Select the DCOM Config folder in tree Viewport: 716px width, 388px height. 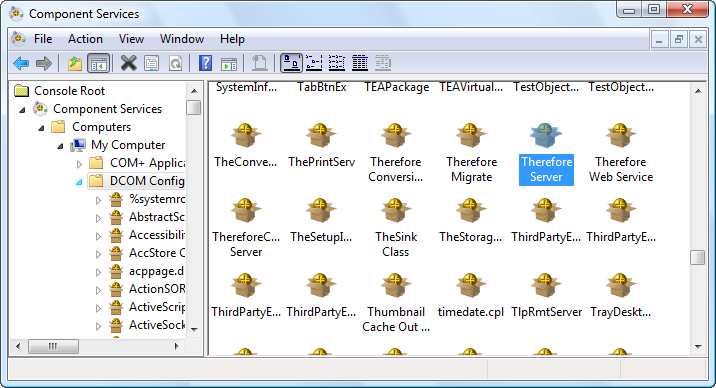coord(147,181)
